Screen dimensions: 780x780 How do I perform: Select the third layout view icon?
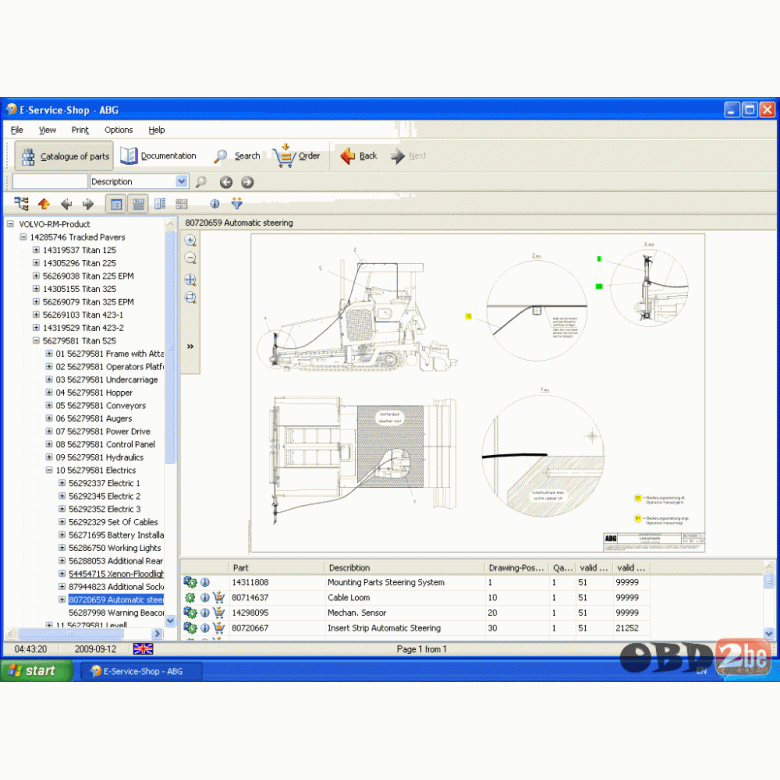(160, 203)
